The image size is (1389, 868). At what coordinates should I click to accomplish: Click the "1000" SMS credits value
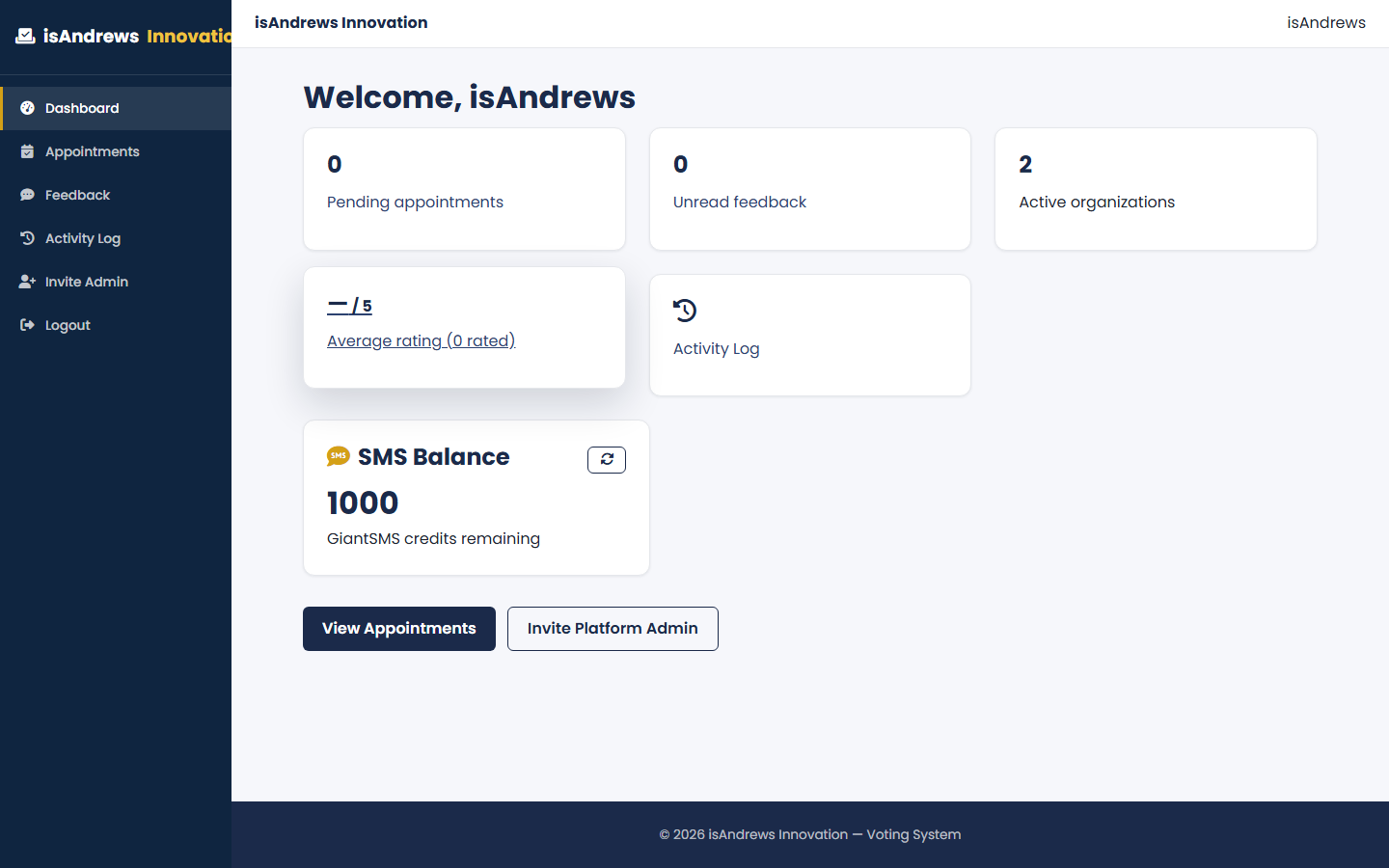point(363,502)
